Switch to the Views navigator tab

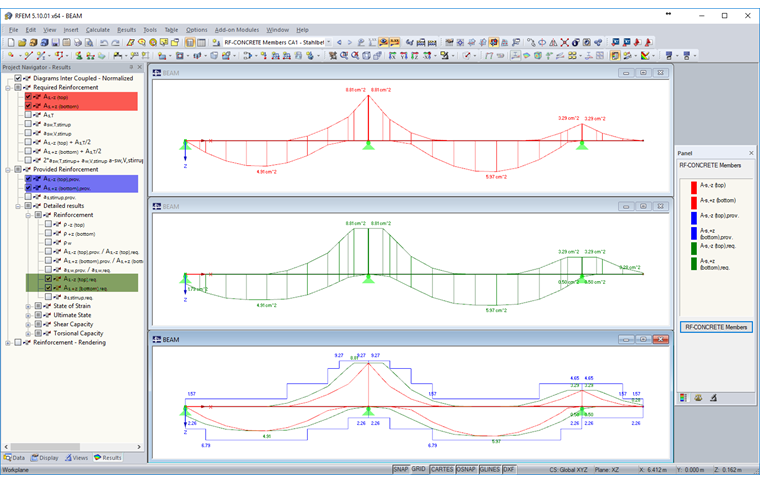pos(77,458)
